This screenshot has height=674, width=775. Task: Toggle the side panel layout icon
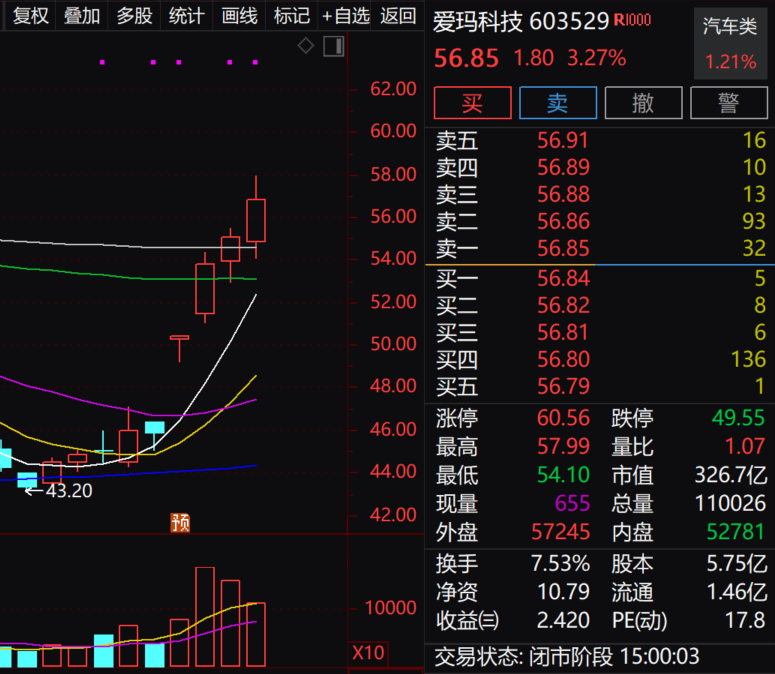[334, 46]
